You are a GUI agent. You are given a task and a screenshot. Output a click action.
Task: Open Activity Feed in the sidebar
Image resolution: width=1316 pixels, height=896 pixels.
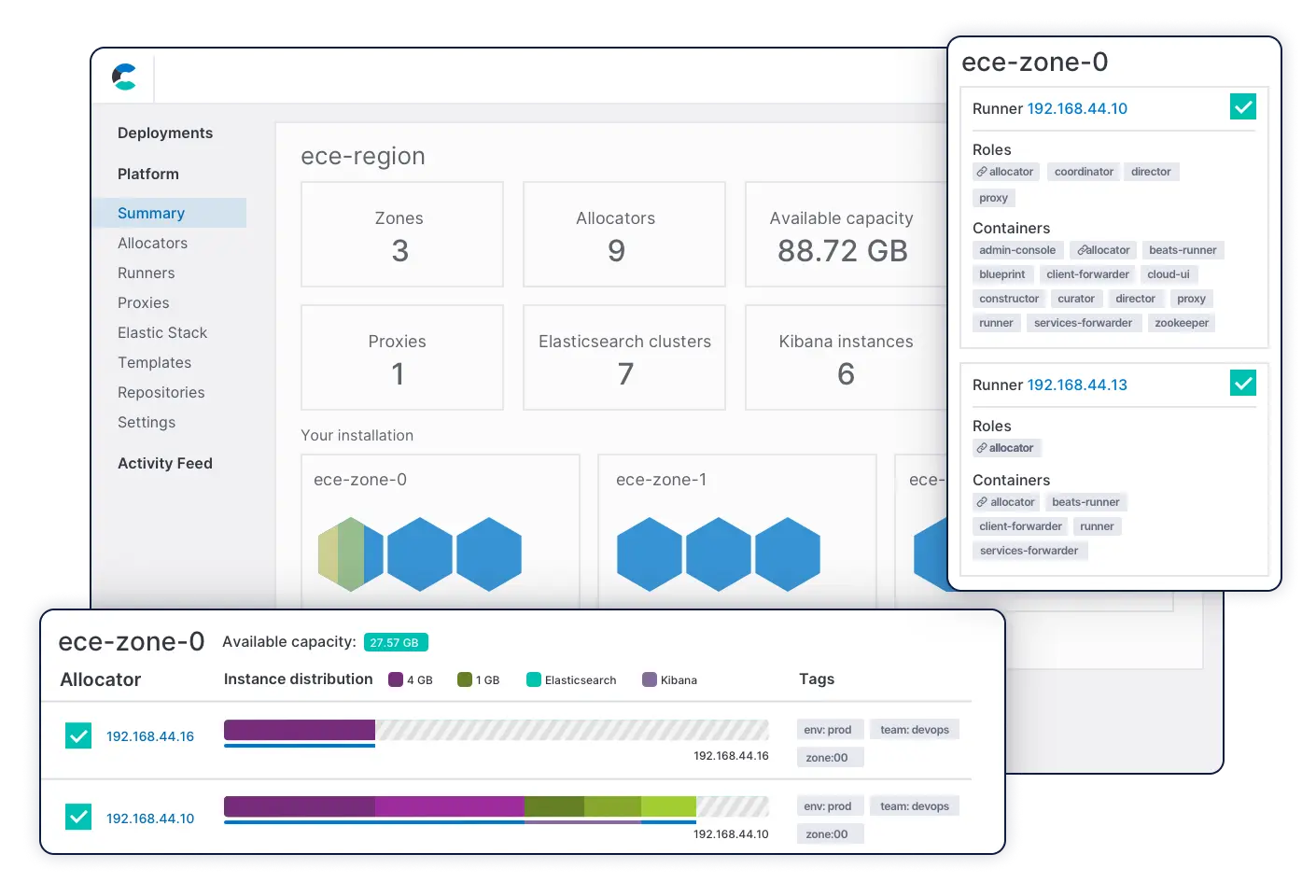[x=165, y=464]
